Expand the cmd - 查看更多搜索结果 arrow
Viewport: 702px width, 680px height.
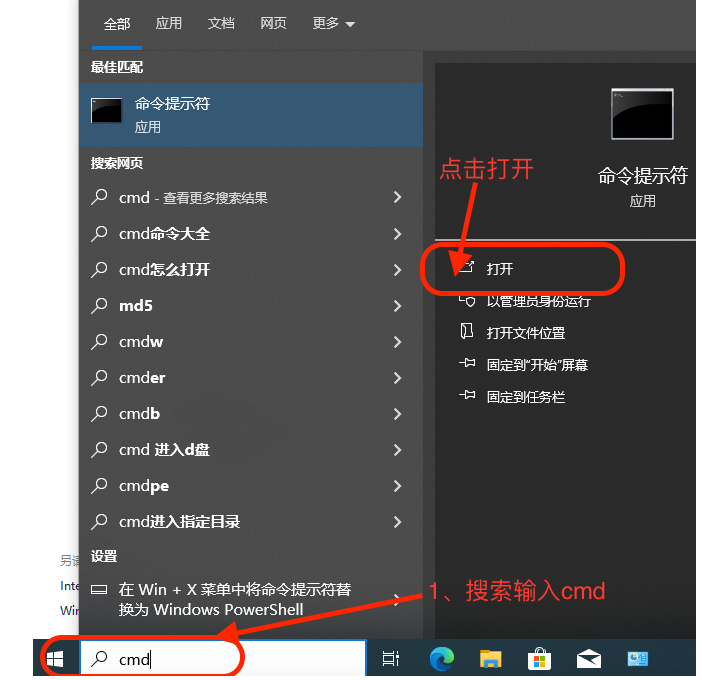pyautogui.click(x=397, y=197)
